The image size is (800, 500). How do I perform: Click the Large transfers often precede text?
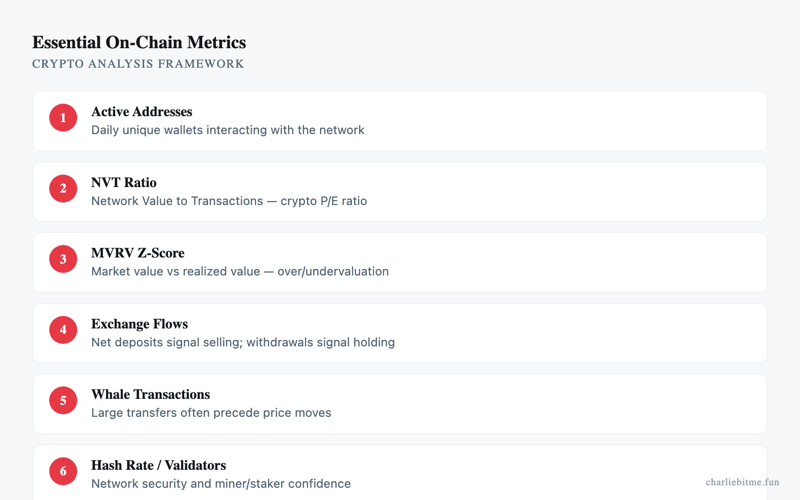[211, 413]
